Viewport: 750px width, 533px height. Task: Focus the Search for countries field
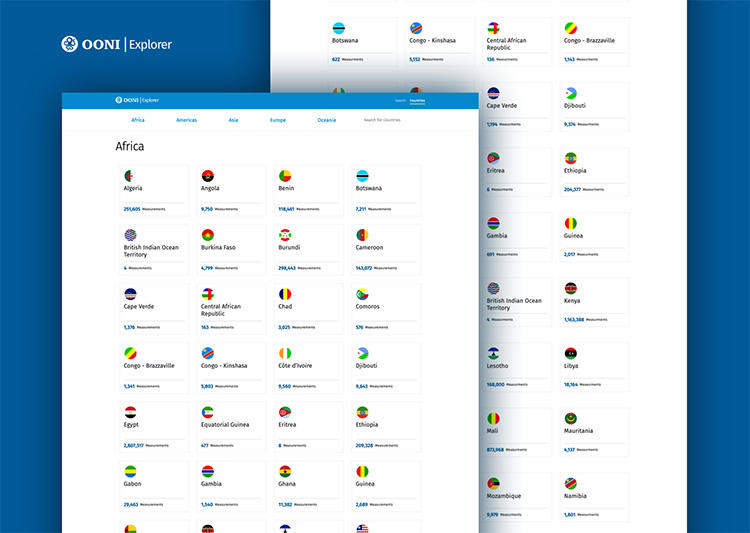pyautogui.click(x=382, y=120)
